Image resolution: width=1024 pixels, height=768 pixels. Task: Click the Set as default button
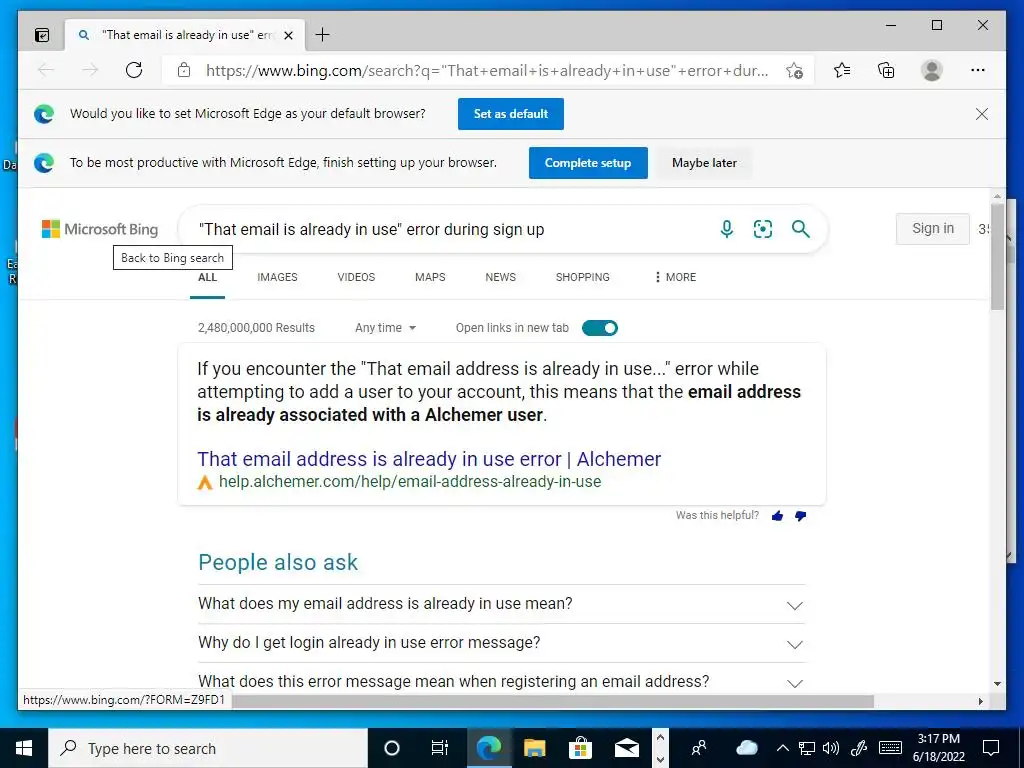(511, 114)
